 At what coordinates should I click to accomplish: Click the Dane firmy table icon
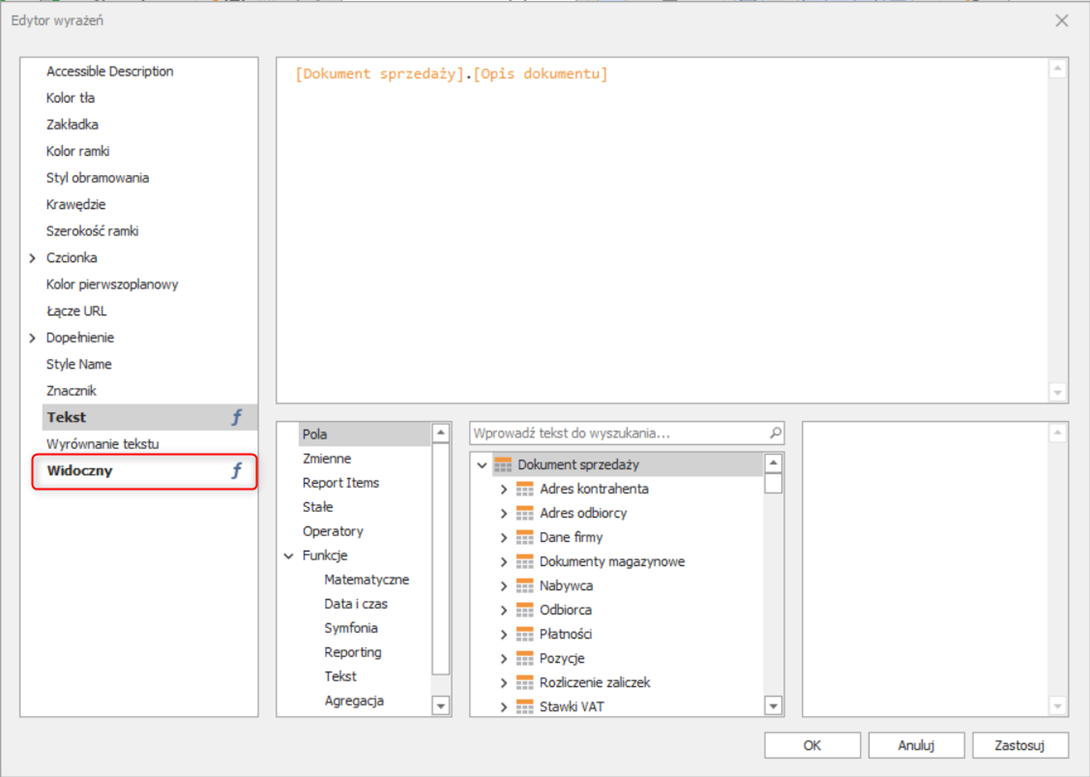[525, 537]
